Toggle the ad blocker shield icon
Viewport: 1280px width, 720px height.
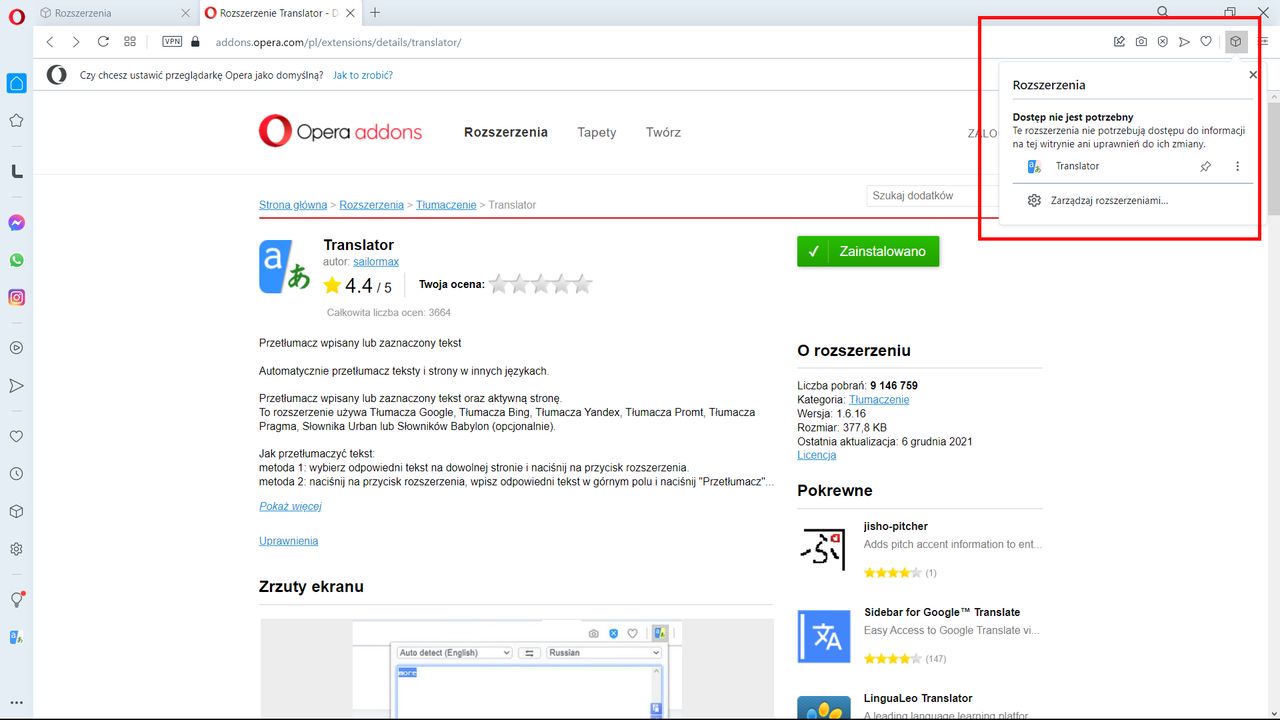pyautogui.click(x=1162, y=41)
